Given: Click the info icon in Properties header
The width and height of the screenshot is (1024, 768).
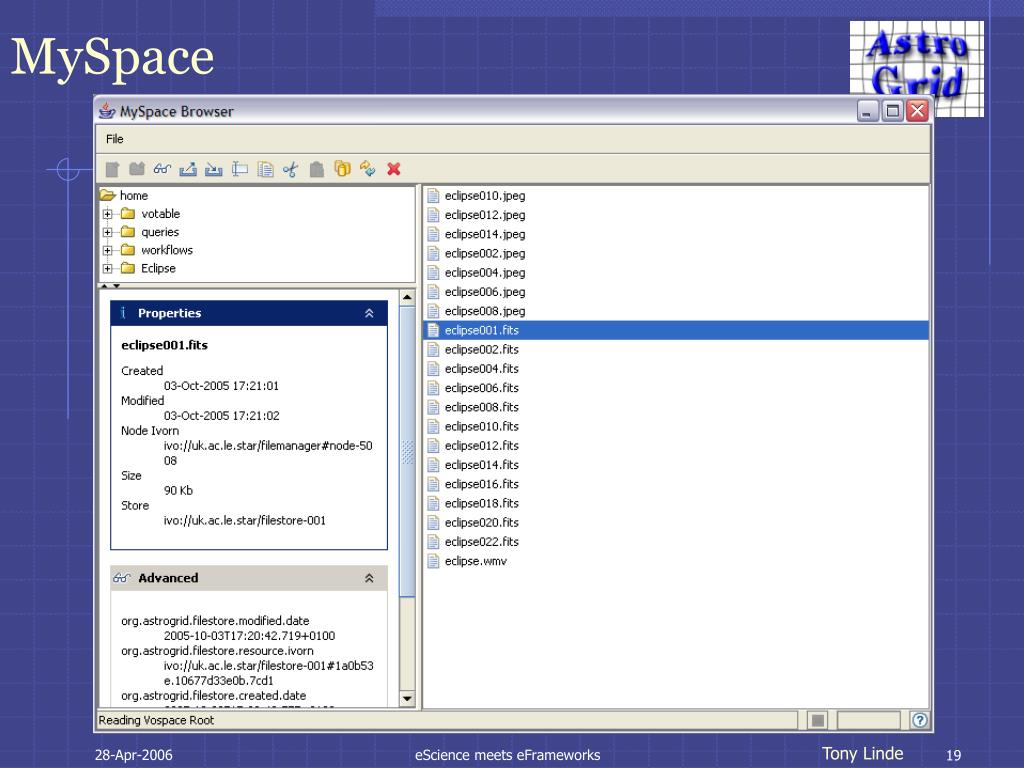Looking at the screenshot, I should point(123,313).
